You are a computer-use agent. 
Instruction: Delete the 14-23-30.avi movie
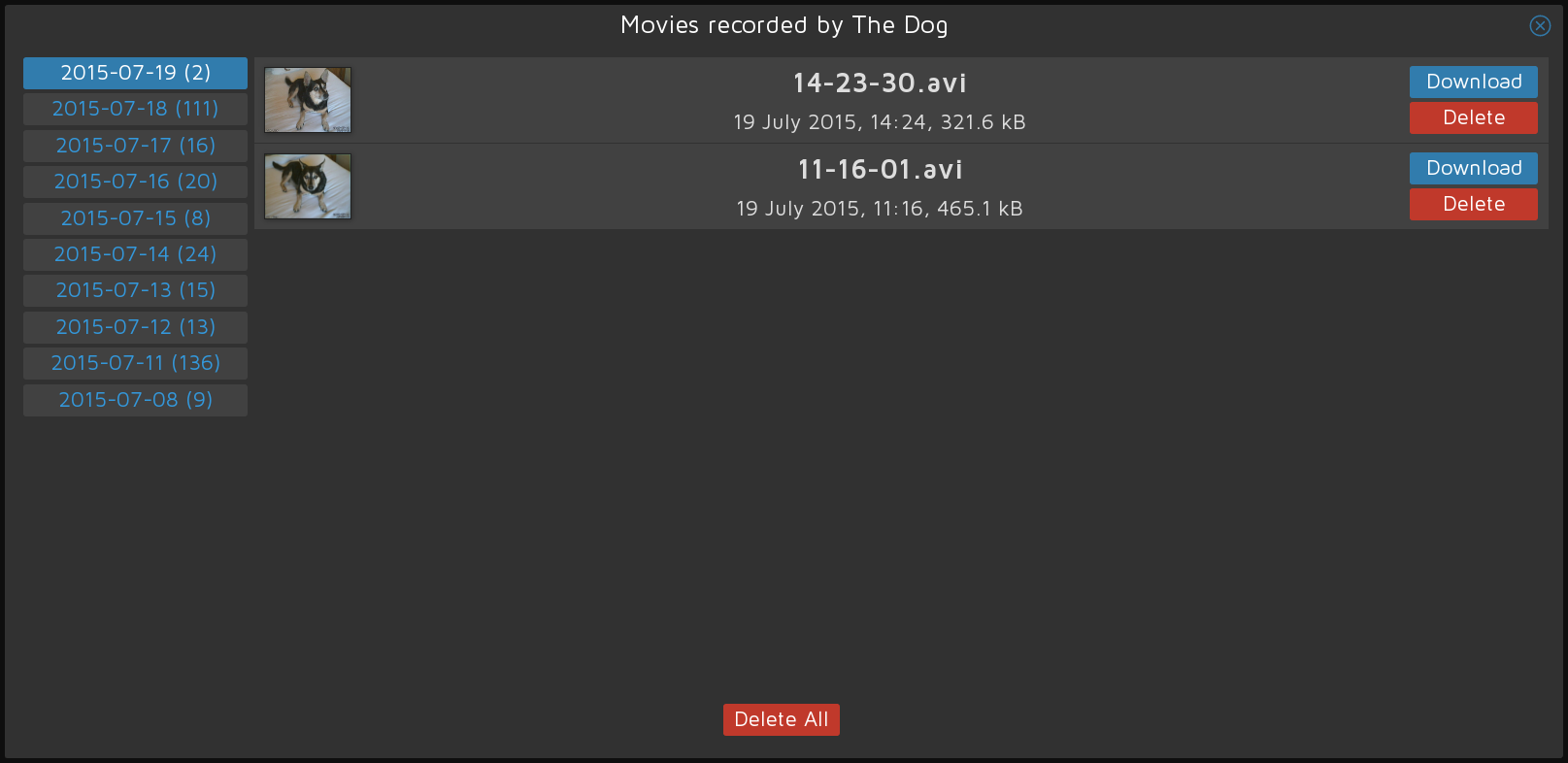(1474, 117)
